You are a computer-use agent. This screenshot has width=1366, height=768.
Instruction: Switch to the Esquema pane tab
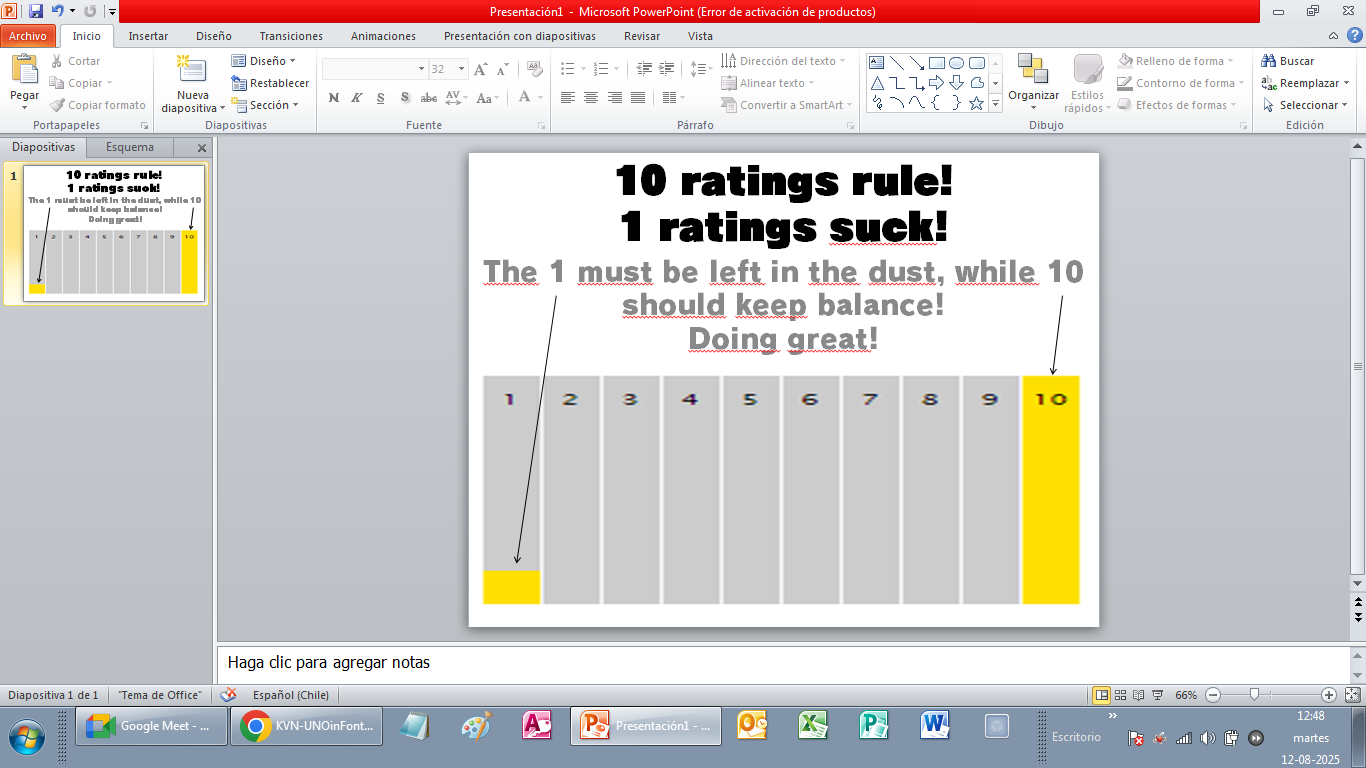130,147
